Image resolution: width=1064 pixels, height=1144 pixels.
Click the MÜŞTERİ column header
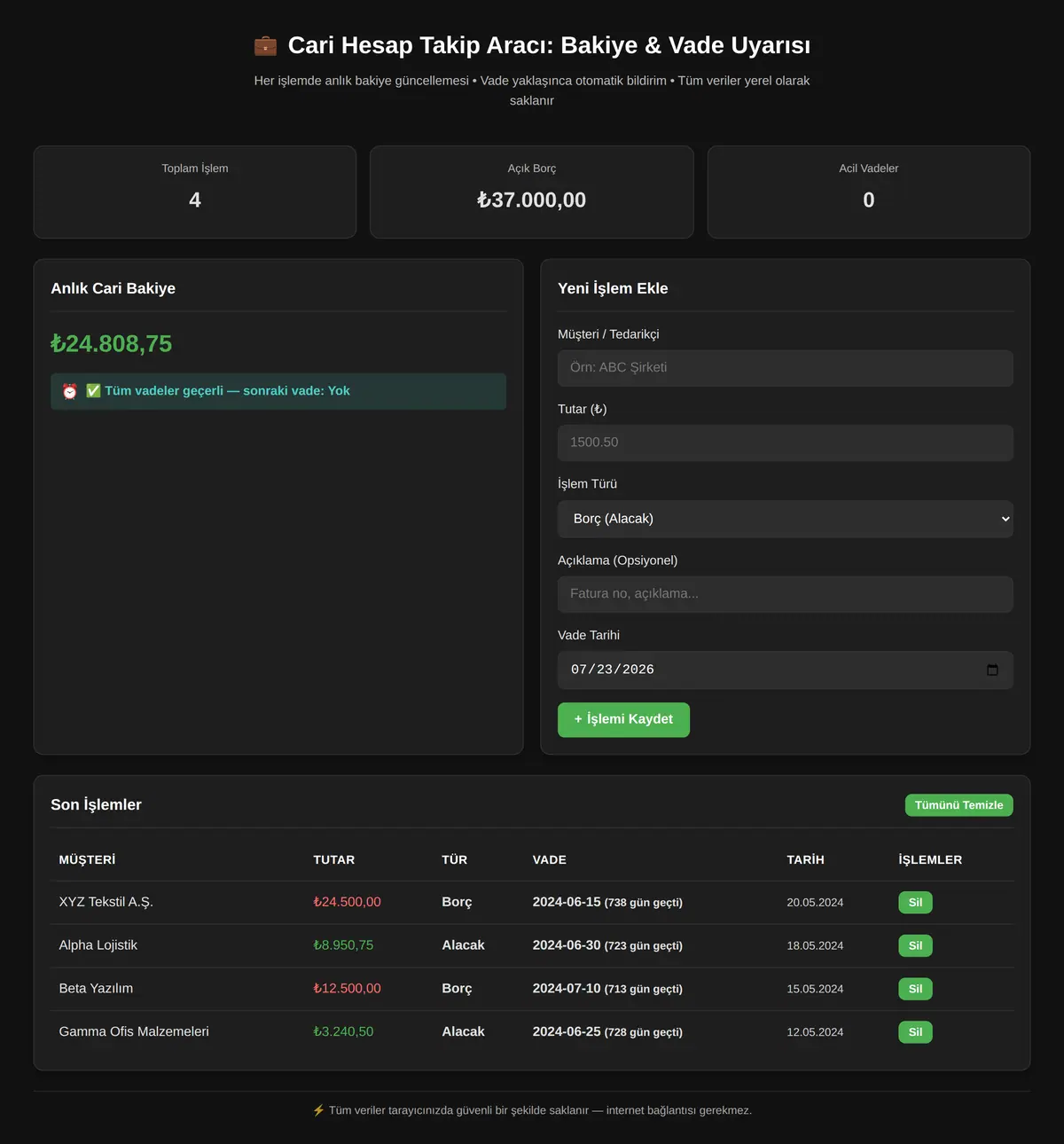87,860
